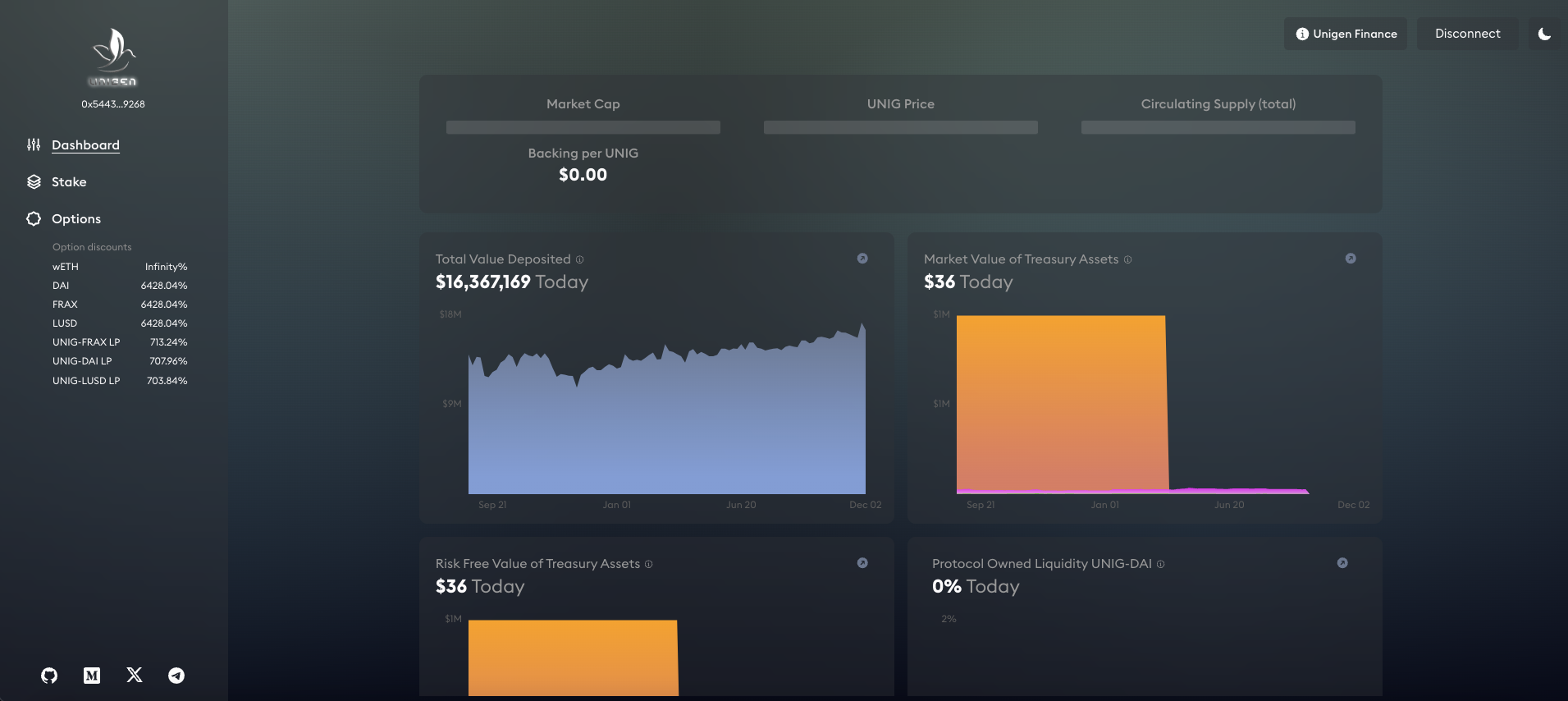Viewport: 1568px width, 701px height.
Task: Click the orange Treasury Assets chart area
Action: point(1062,402)
